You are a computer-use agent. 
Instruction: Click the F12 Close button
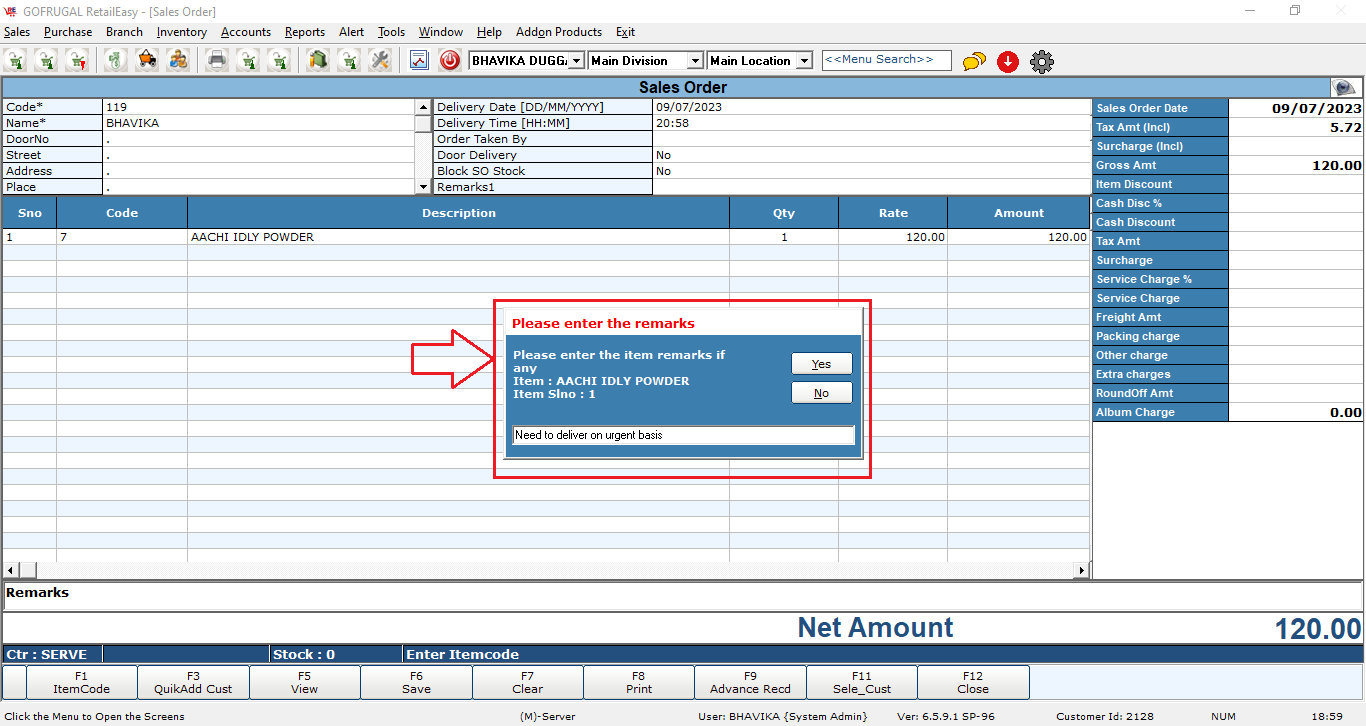point(973,682)
